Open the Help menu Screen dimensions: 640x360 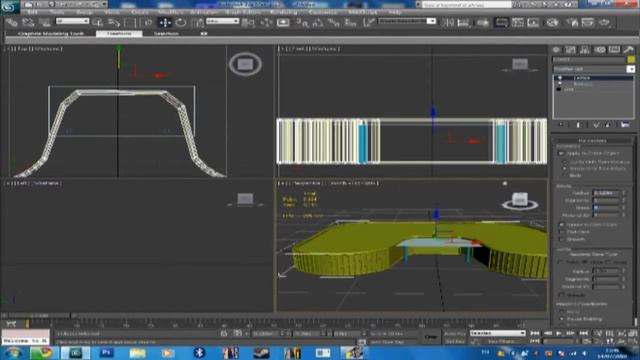tap(395, 12)
